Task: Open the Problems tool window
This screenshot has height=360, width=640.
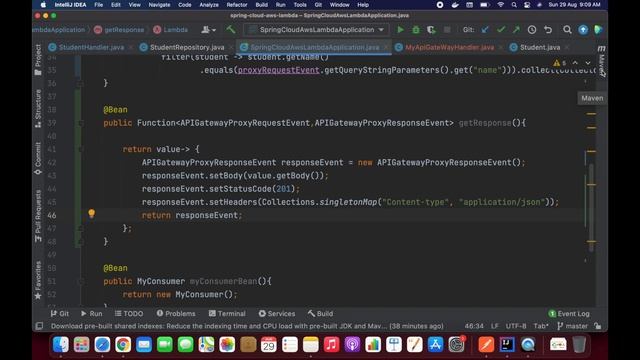Action: pyautogui.click(x=176, y=313)
